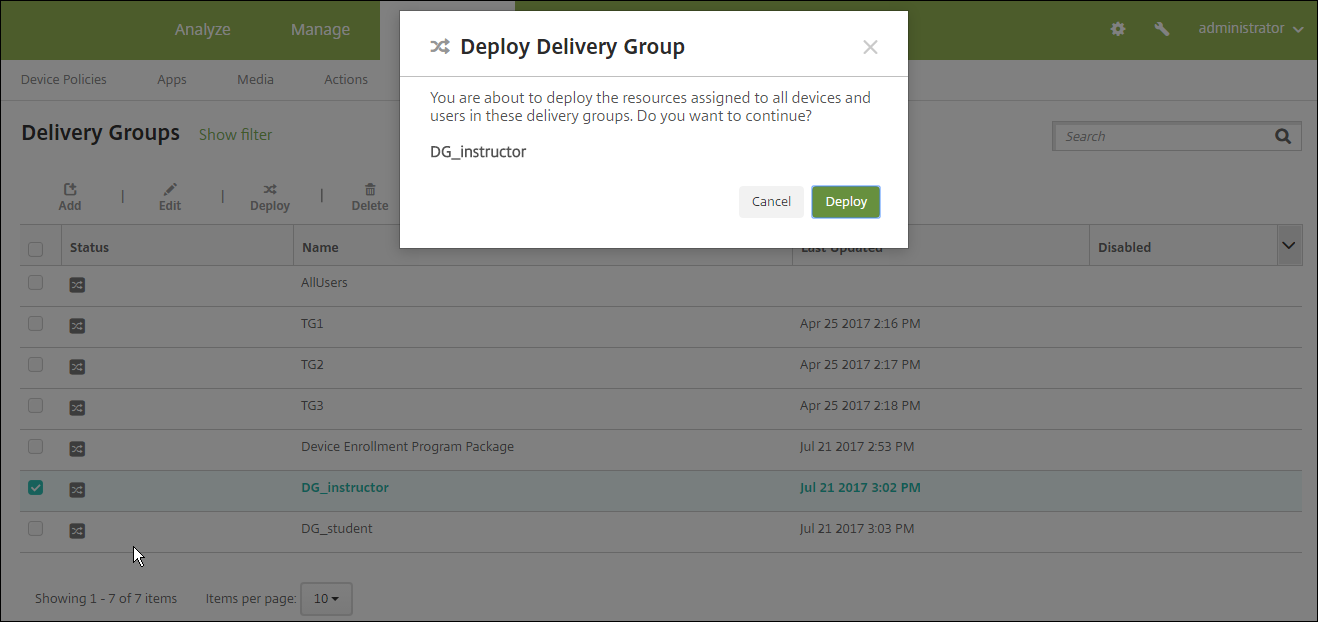The height and width of the screenshot is (622, 1318).
Task: Uncheck the DG_instructor row checkbox
Action: pyautogui.click(x=36, y=488)
